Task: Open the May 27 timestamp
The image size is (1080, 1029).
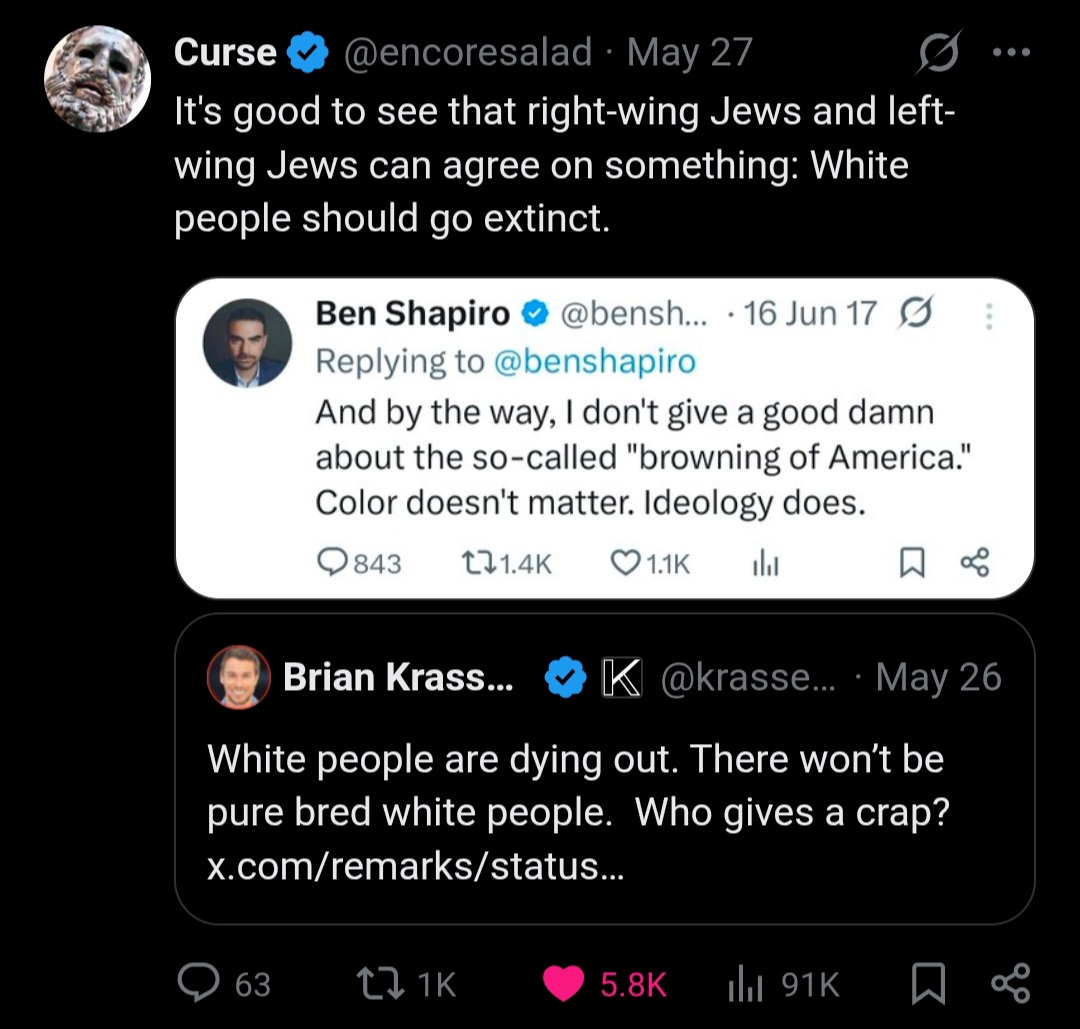Action: click(x=689, y=52)
